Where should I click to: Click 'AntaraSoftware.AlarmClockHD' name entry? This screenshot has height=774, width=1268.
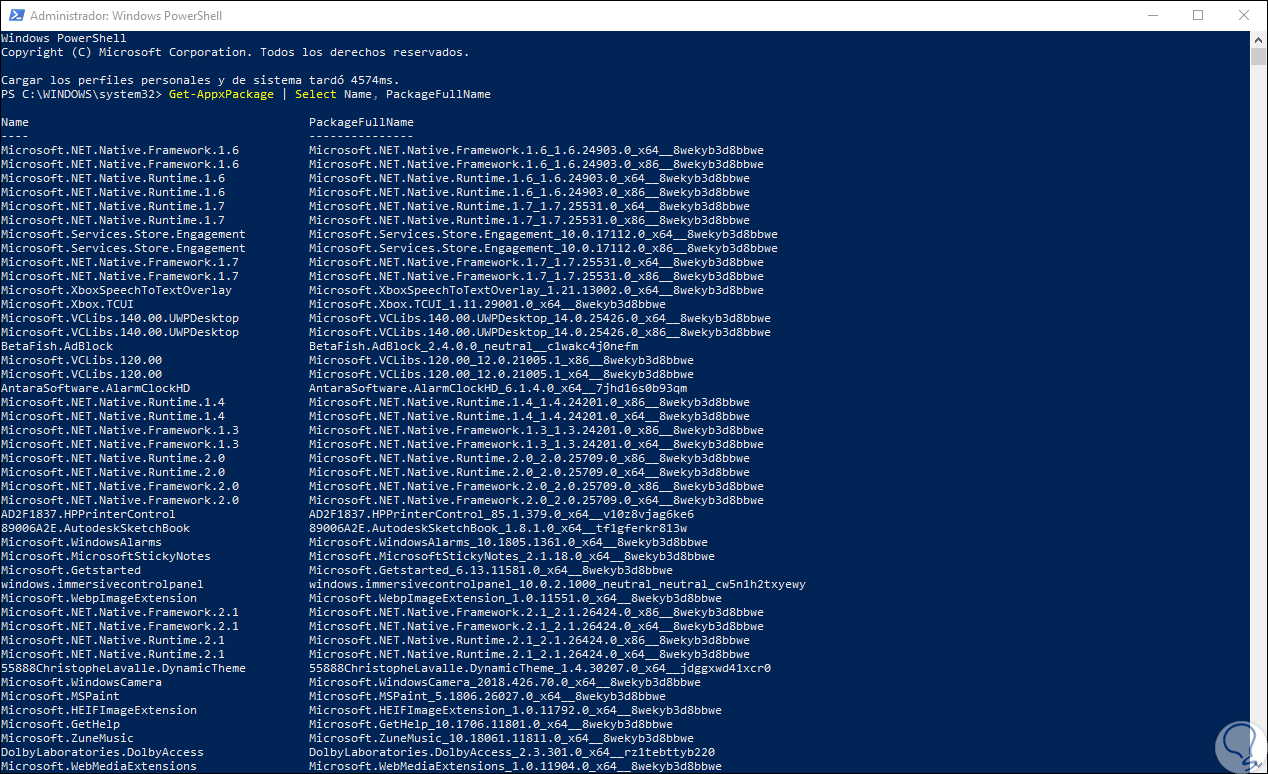coord(95,388)
